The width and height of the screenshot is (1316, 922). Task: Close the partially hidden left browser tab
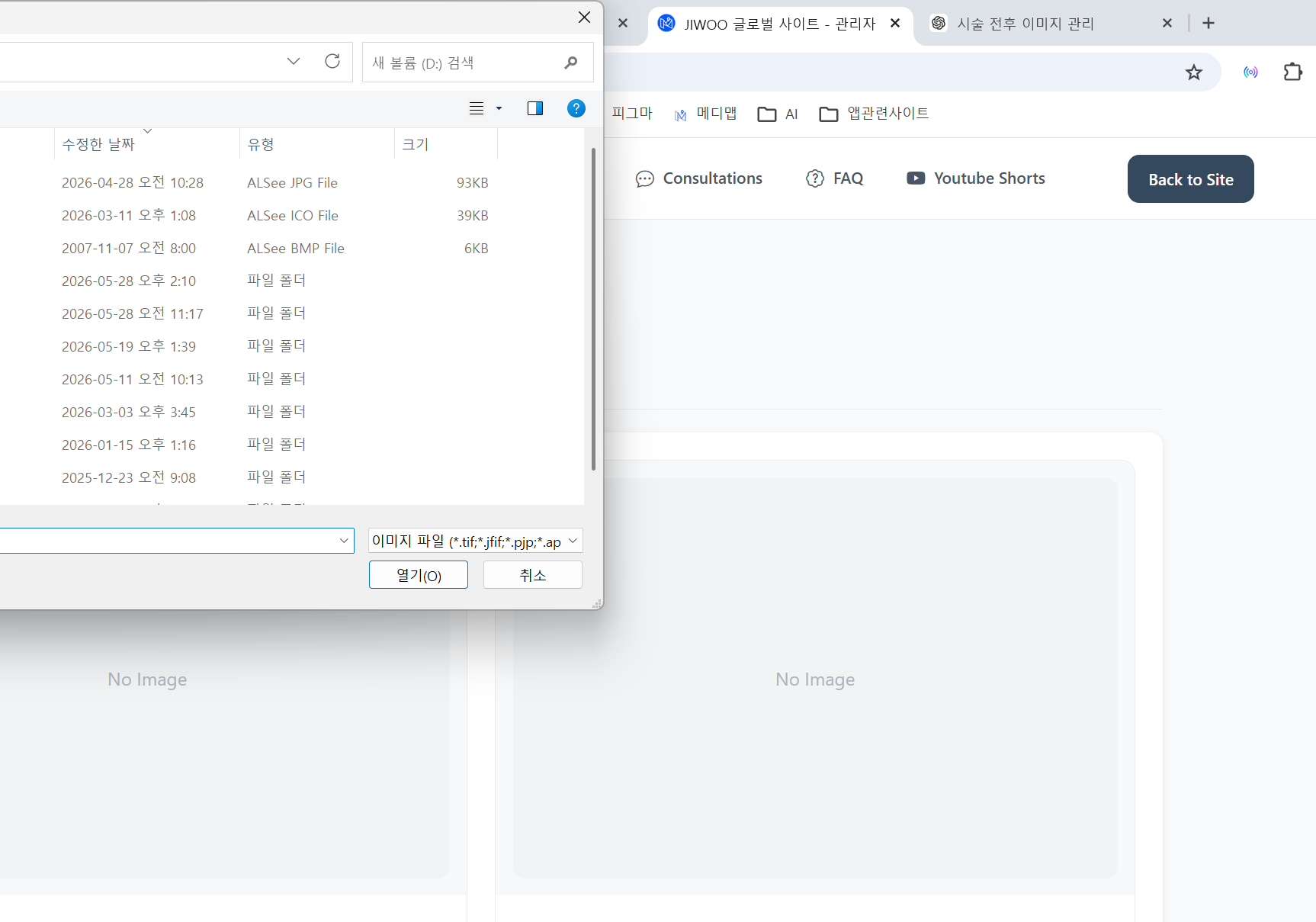click(623, 23)
